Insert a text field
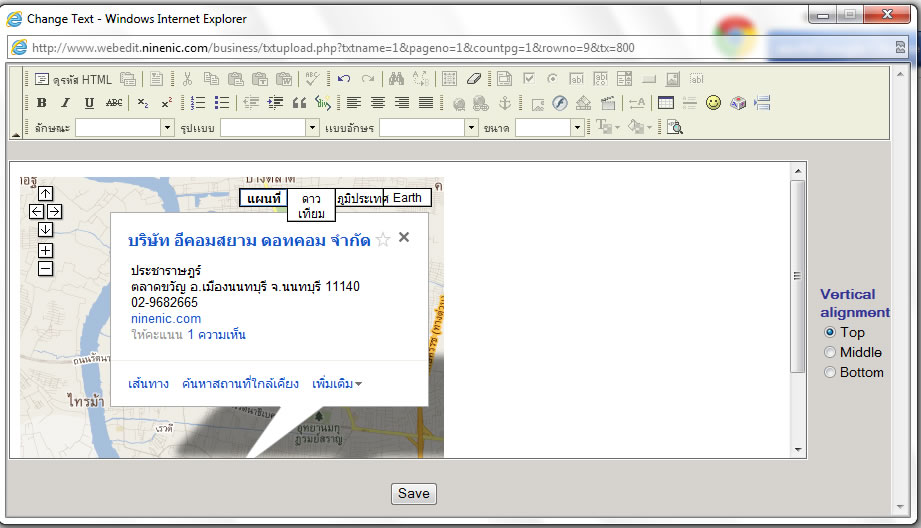This screenshot has width=921, height=528. (x=576, y=79)
